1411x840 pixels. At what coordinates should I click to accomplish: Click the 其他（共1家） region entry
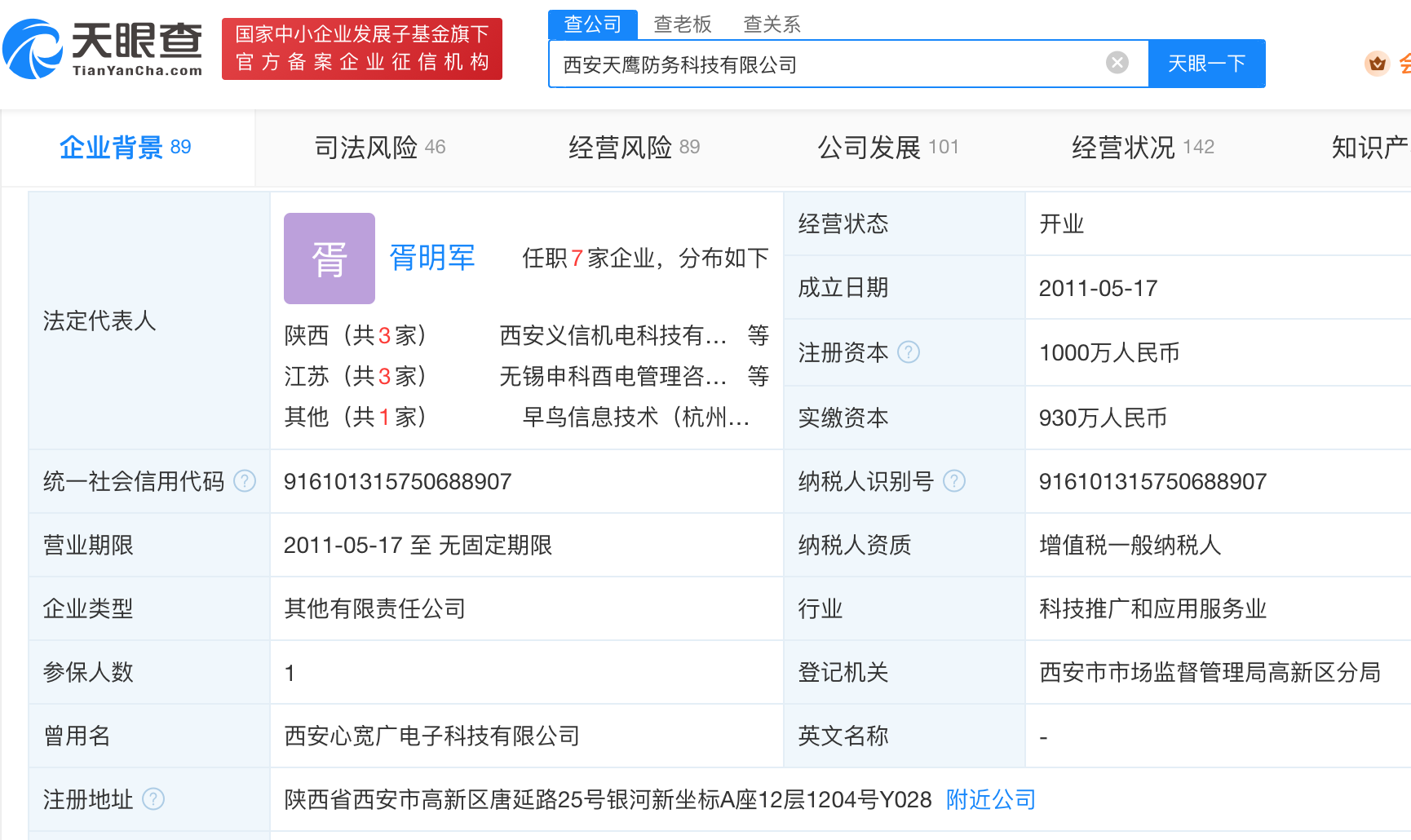point(356,417)
